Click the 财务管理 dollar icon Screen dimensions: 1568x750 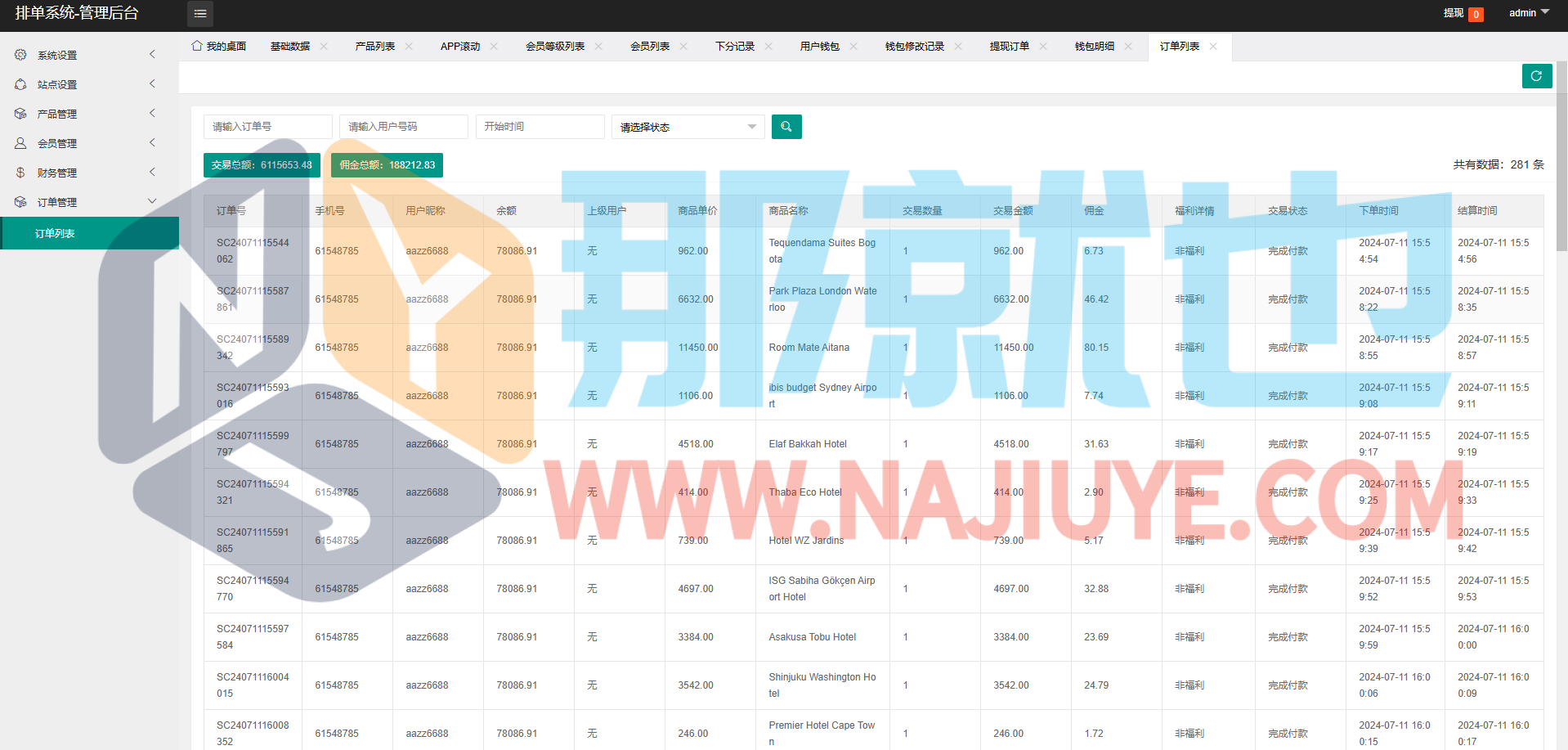pyautogui.click(x=20, y=173)
